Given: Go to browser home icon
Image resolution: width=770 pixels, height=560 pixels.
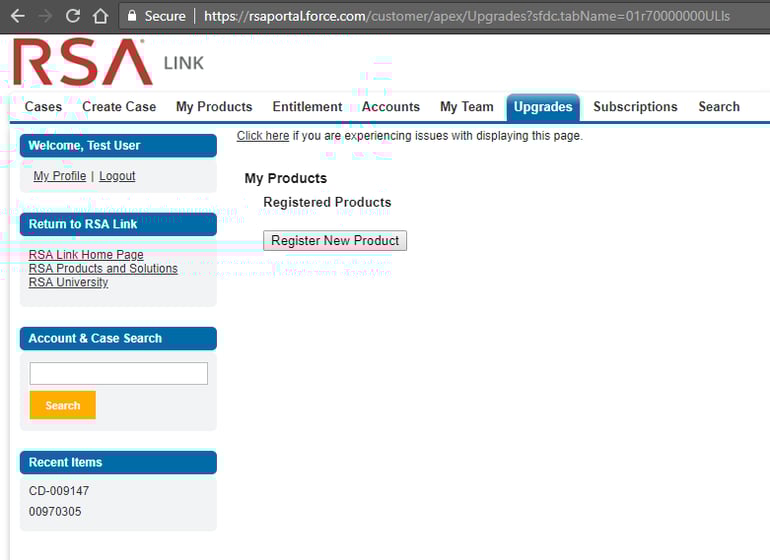Looking at the screenshot, I should 100,16.
